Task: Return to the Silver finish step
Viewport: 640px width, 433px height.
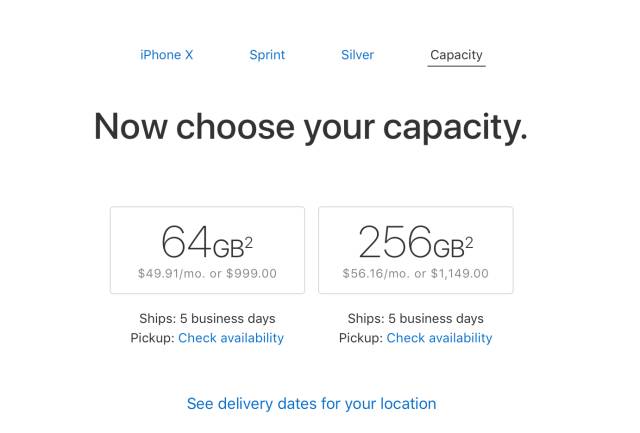Action: [357, 55]
